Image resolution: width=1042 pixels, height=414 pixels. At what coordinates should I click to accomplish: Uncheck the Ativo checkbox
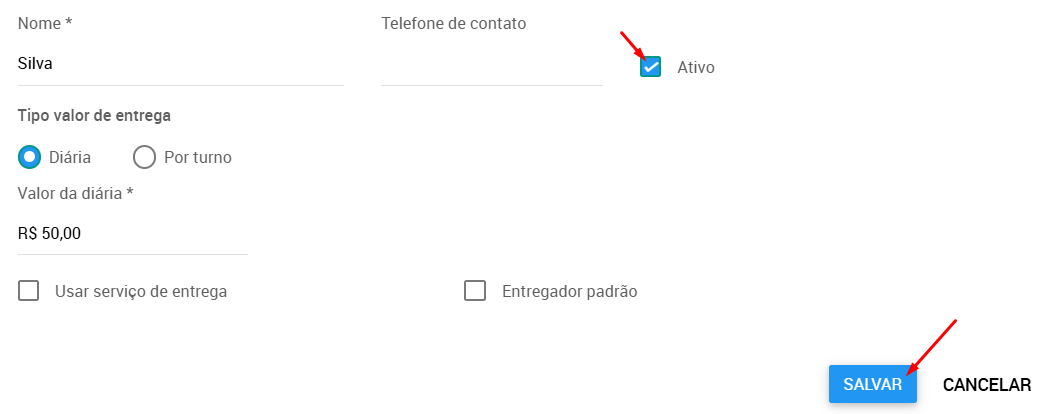coord(651,66)
